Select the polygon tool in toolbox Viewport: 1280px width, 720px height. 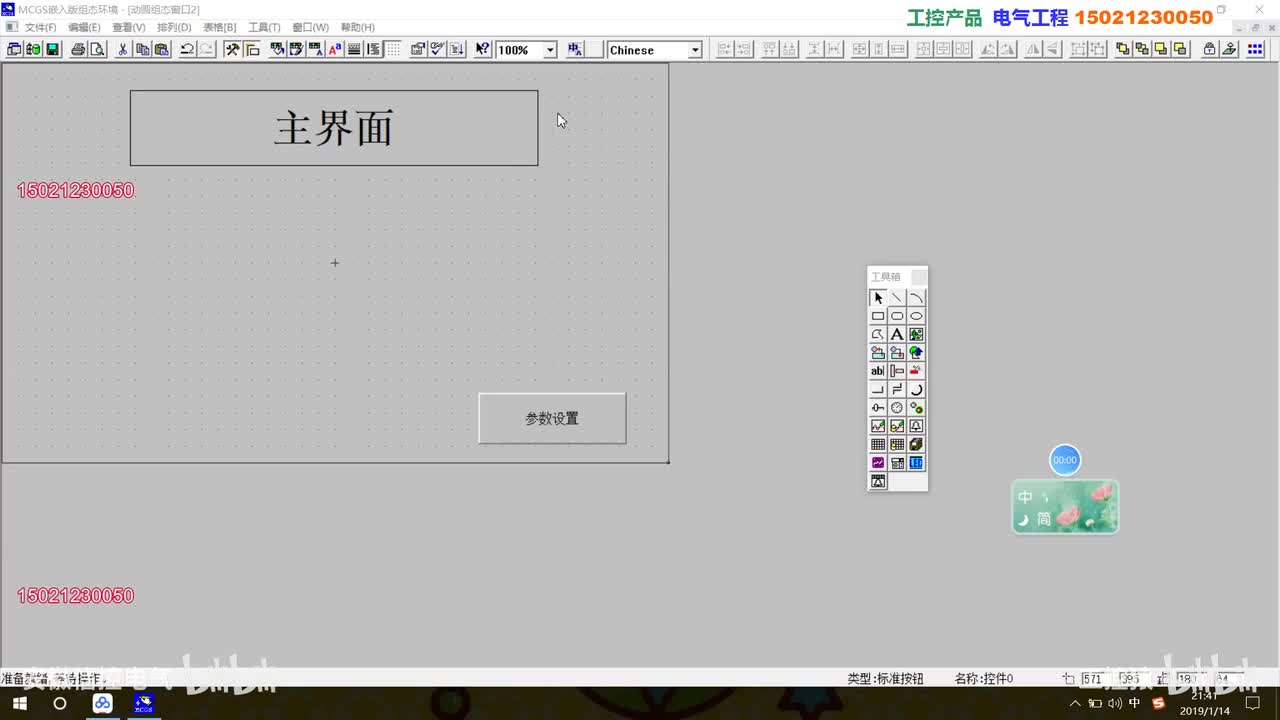(x=878, y=334)
